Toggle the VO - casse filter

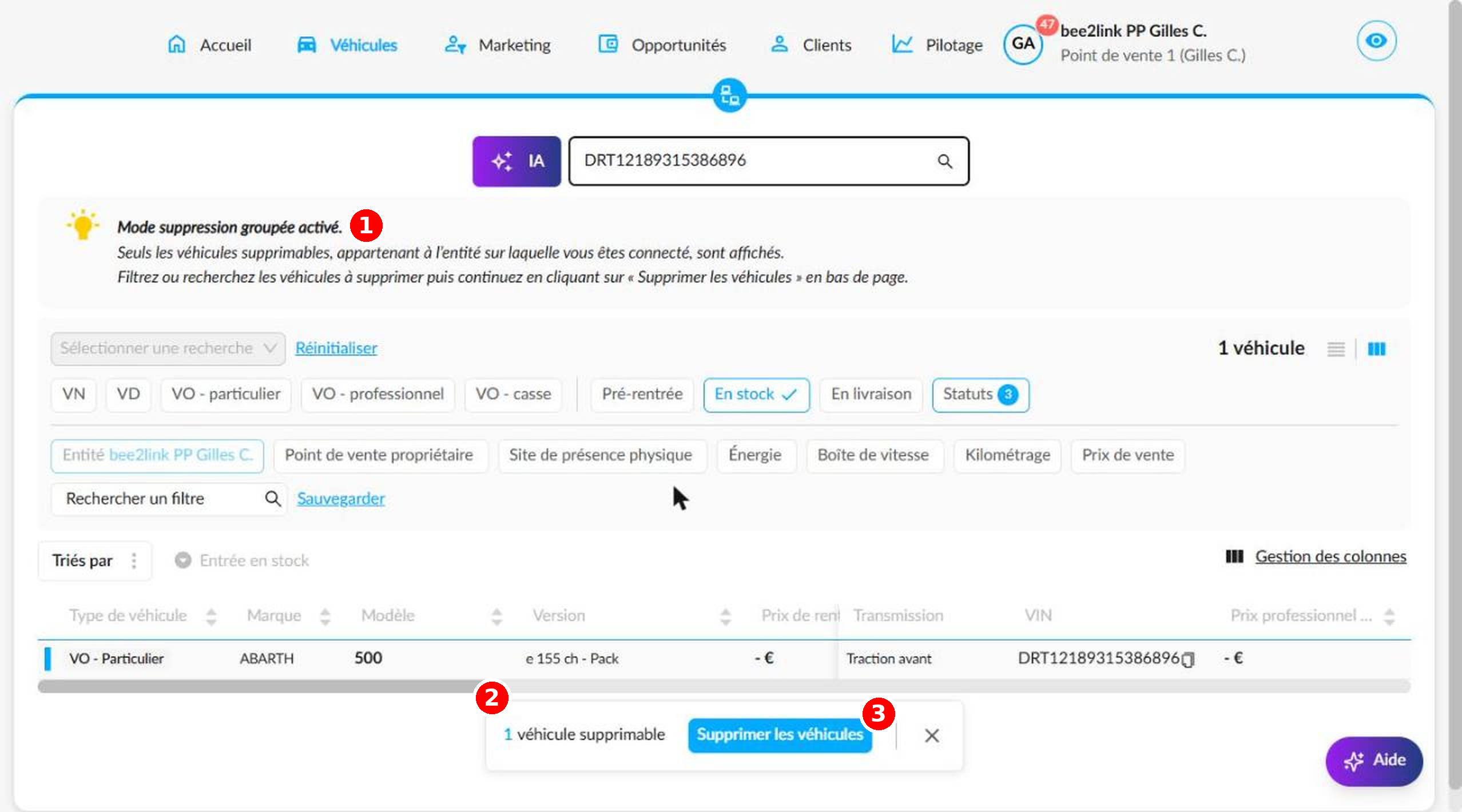point(513,395)
